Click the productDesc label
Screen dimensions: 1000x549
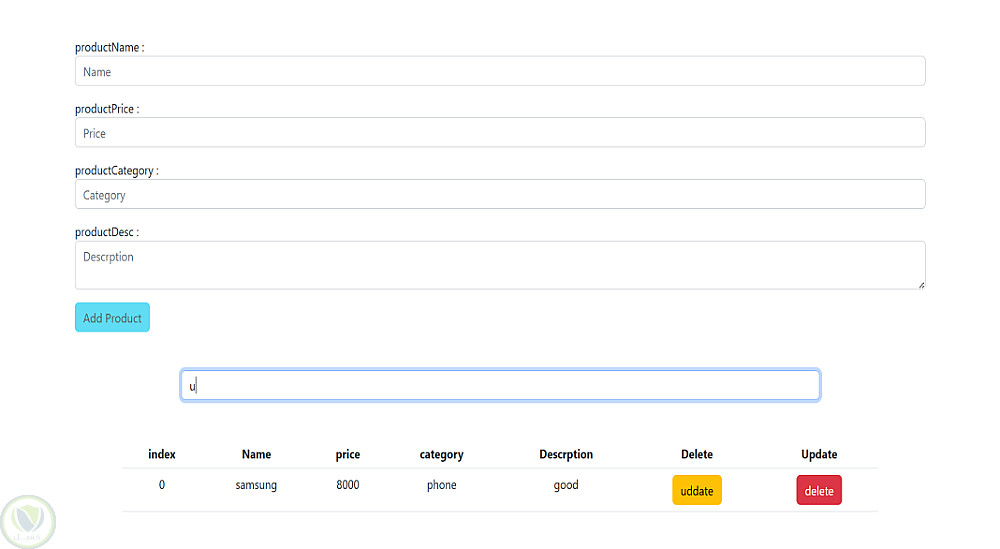106,232
